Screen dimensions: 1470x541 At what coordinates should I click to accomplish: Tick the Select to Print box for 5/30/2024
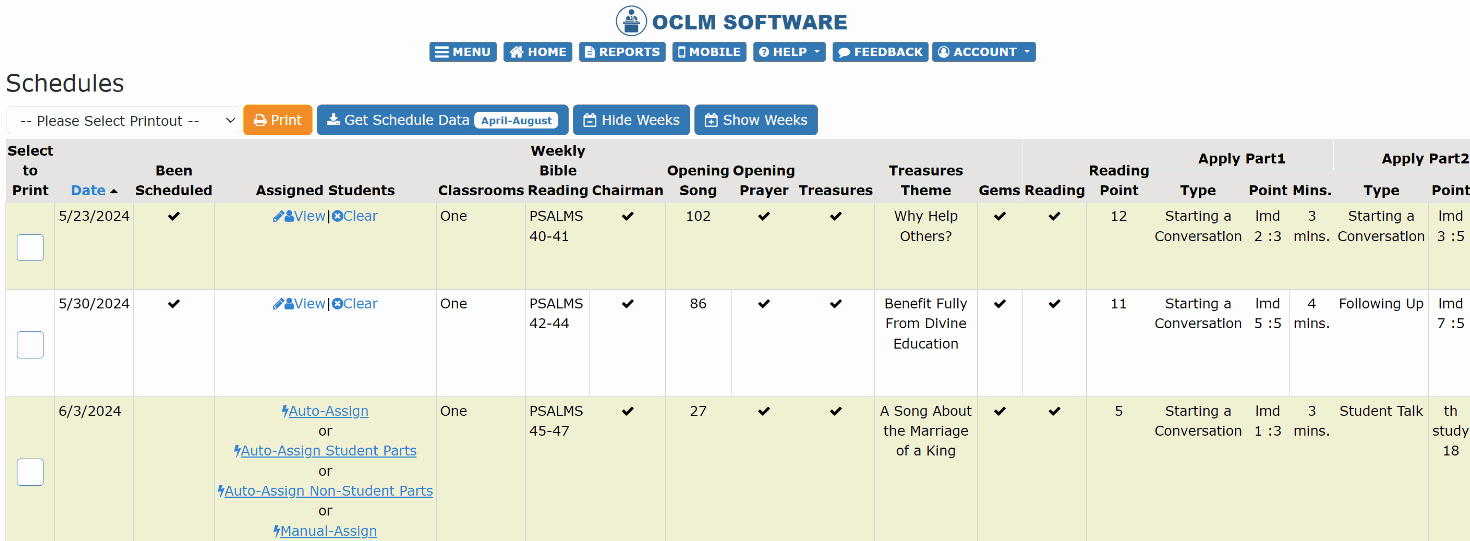click(x=30, y=344)
